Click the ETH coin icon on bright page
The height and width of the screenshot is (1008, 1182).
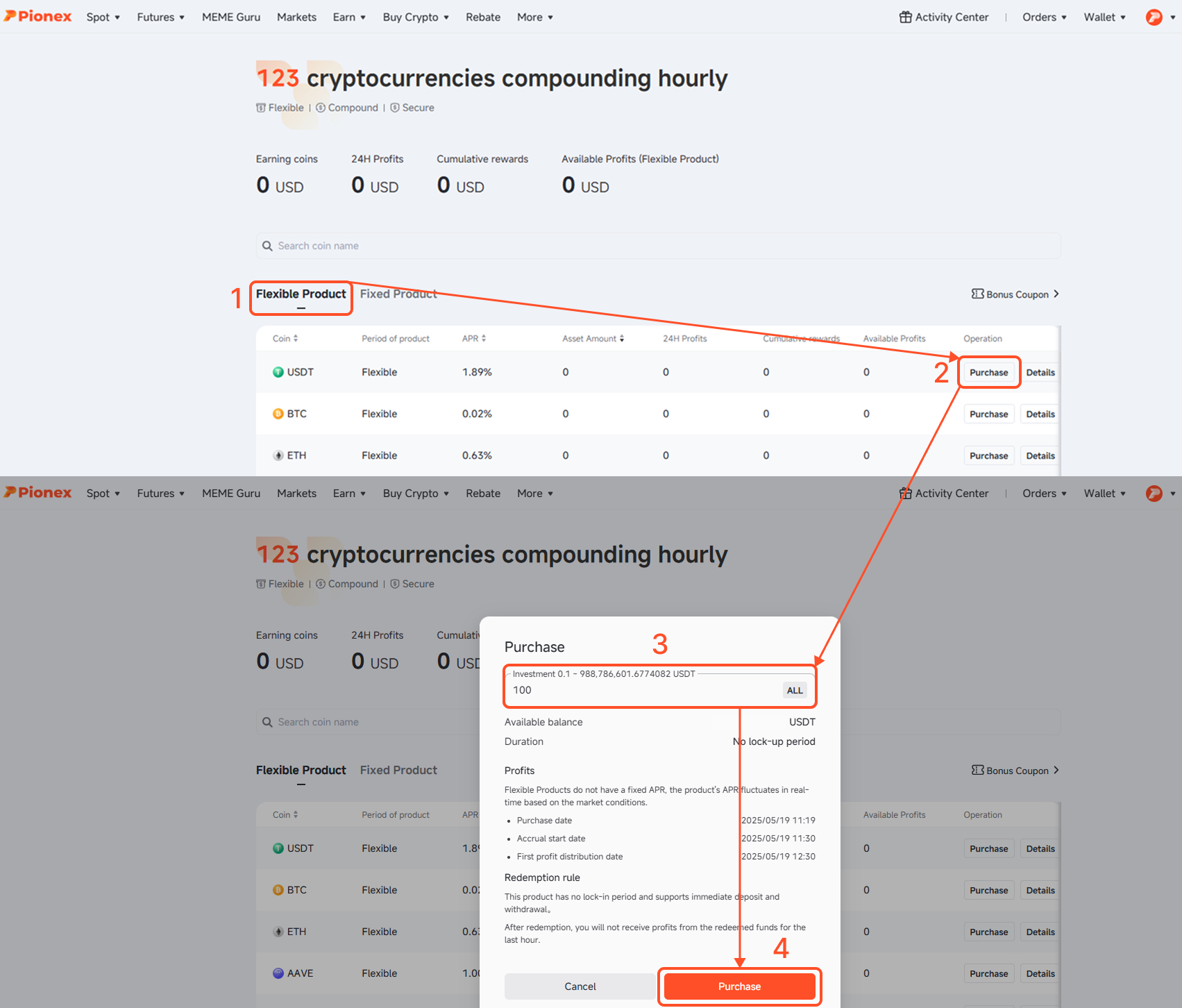[x=278, y=455]
